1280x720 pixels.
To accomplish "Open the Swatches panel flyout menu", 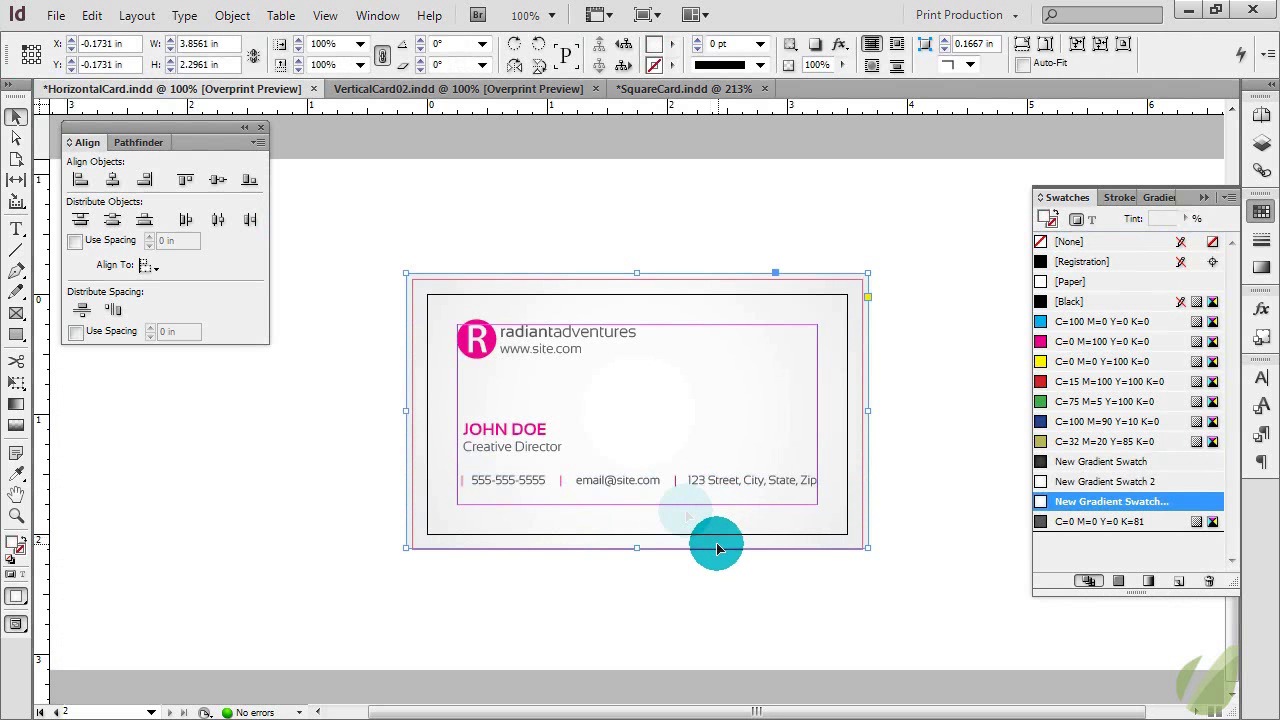I will pos(1229,197).
